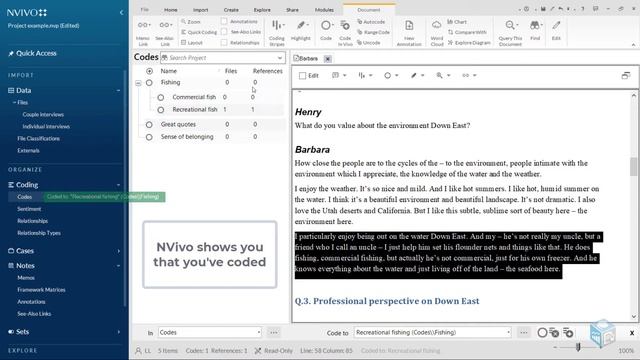Image resolution: width=640 pixels, height=360 pixels.
Task: Open Range Code
Action: point(373,32)
